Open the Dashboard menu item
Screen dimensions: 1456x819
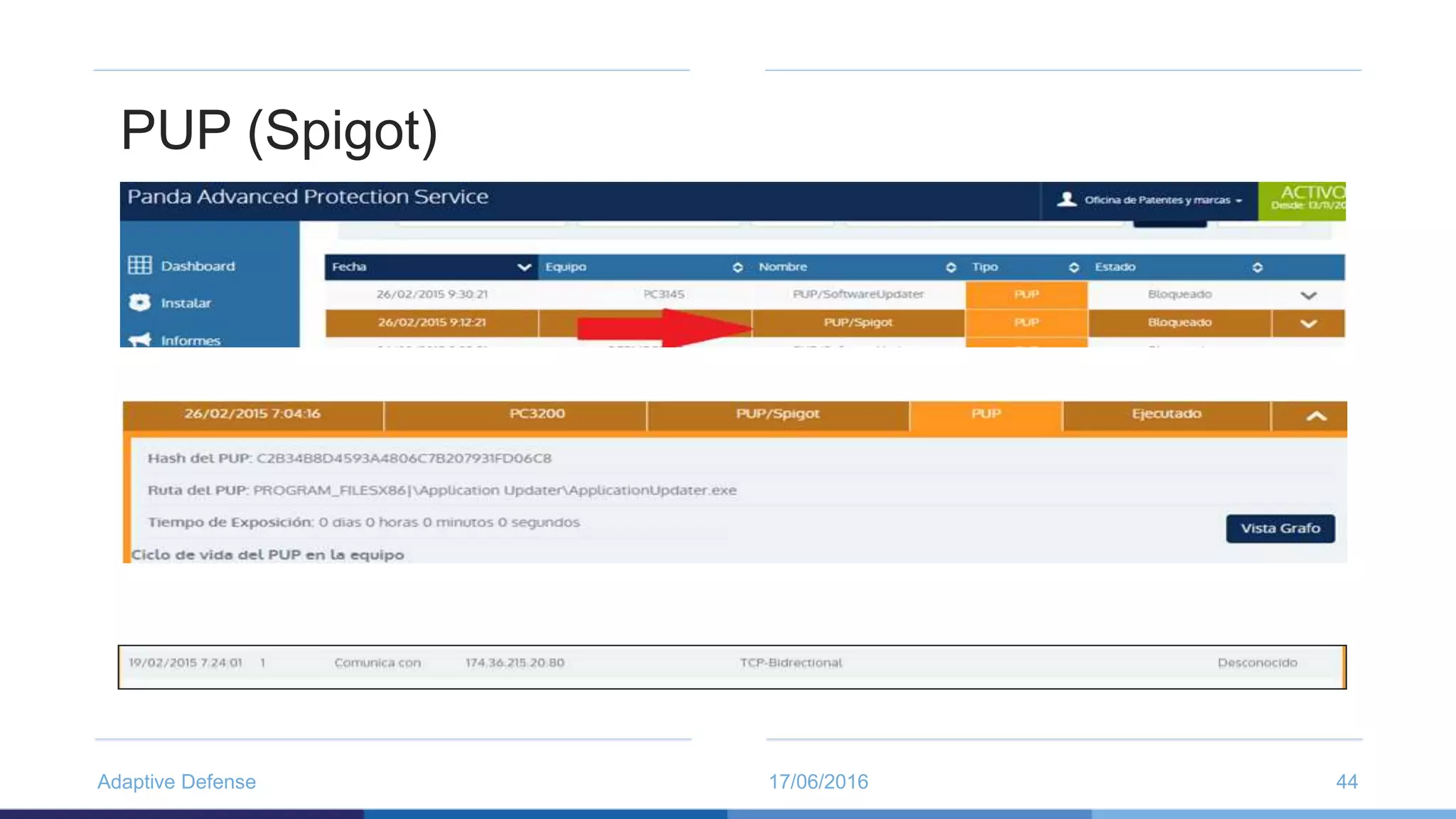tap(198, 266)
